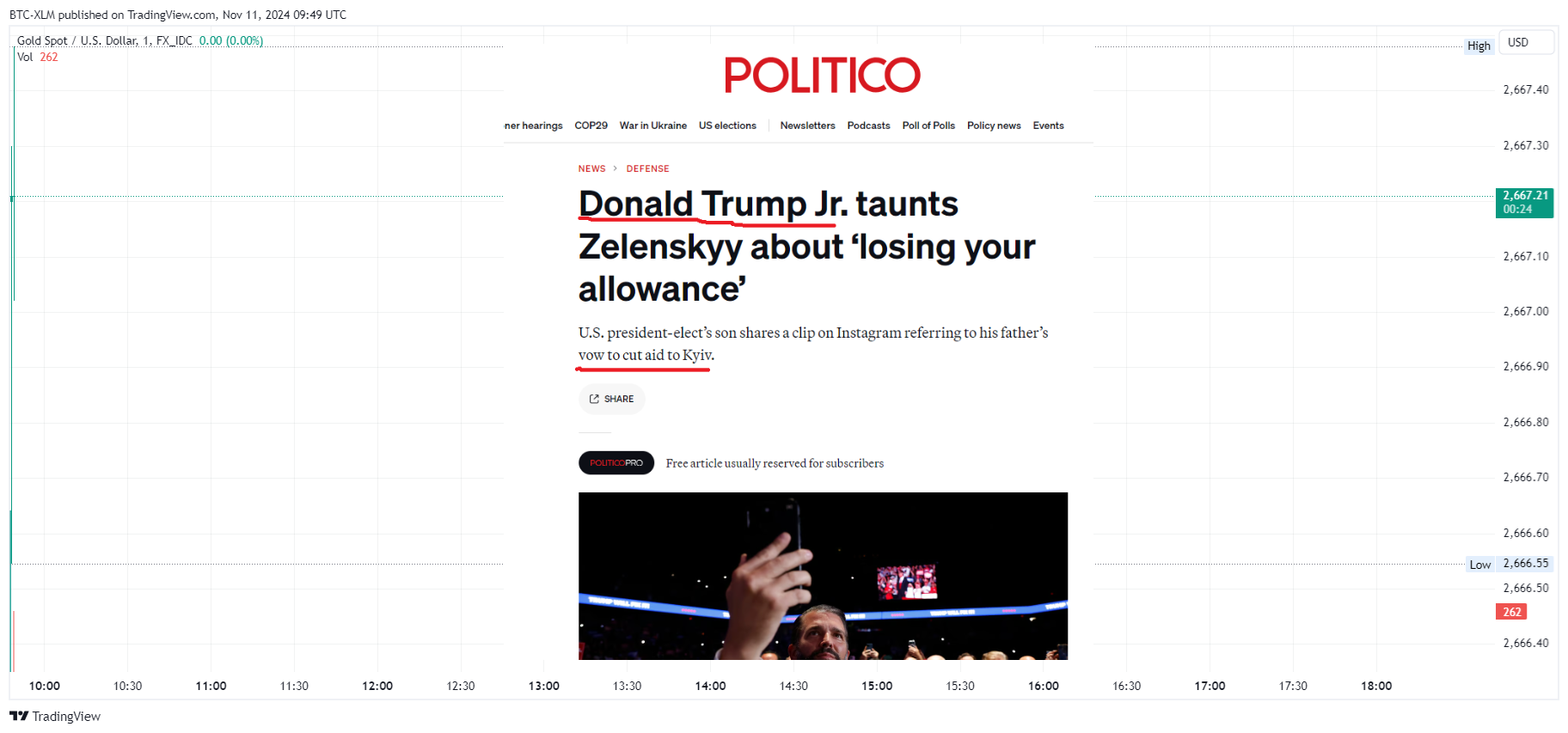
Task: Open the War in Ukraine section
Action: pos(653,125)
